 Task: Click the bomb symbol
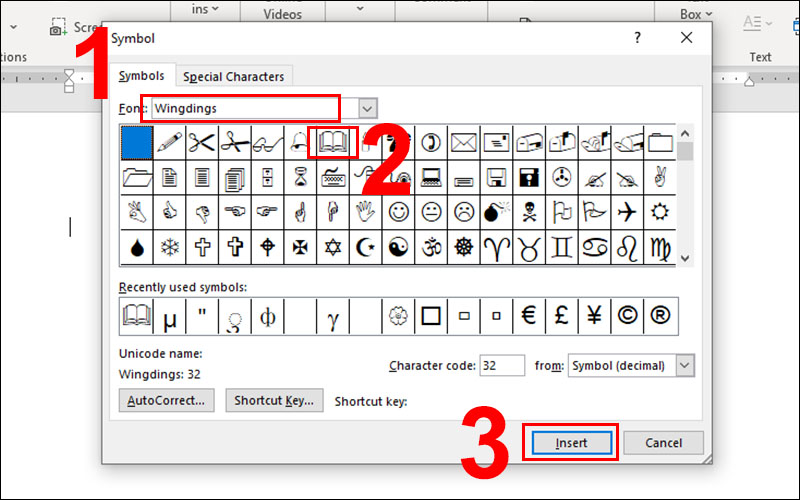pos(496,212)
